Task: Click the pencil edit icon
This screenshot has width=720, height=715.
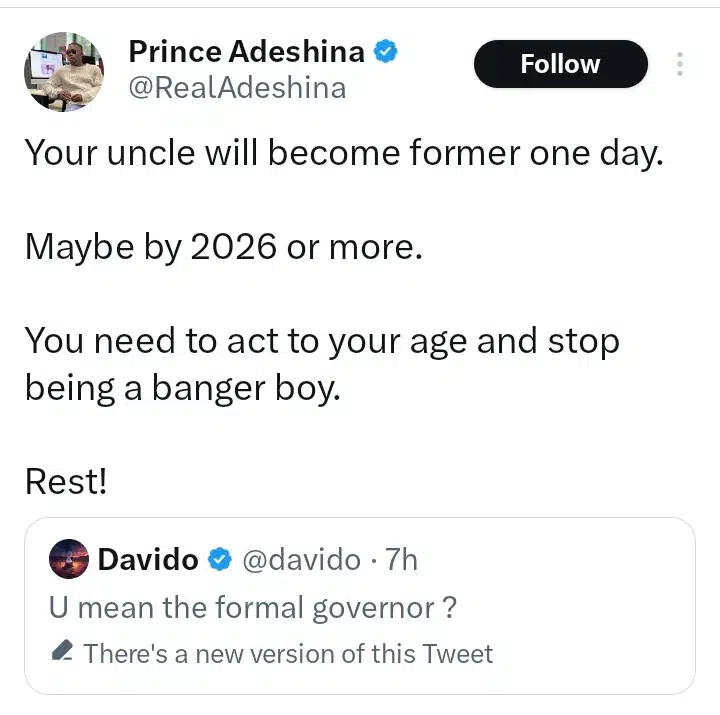Action: (x=61, y=653)
